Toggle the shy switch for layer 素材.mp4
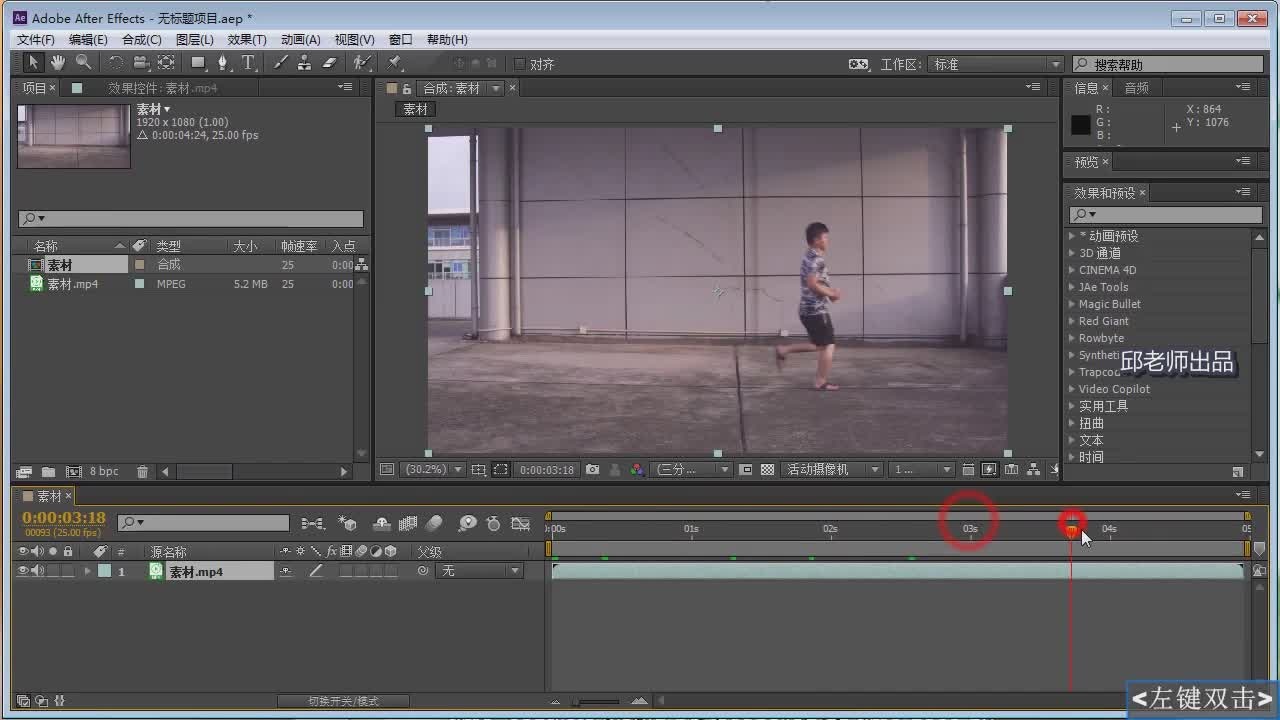This screenshot has width=1280, height=720. pos(286,571)
